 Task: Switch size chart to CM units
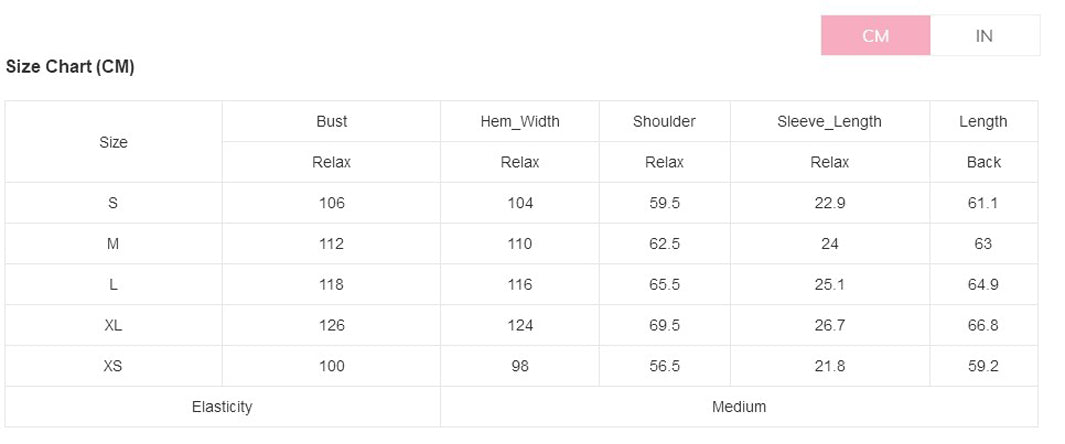click(875, 36)
